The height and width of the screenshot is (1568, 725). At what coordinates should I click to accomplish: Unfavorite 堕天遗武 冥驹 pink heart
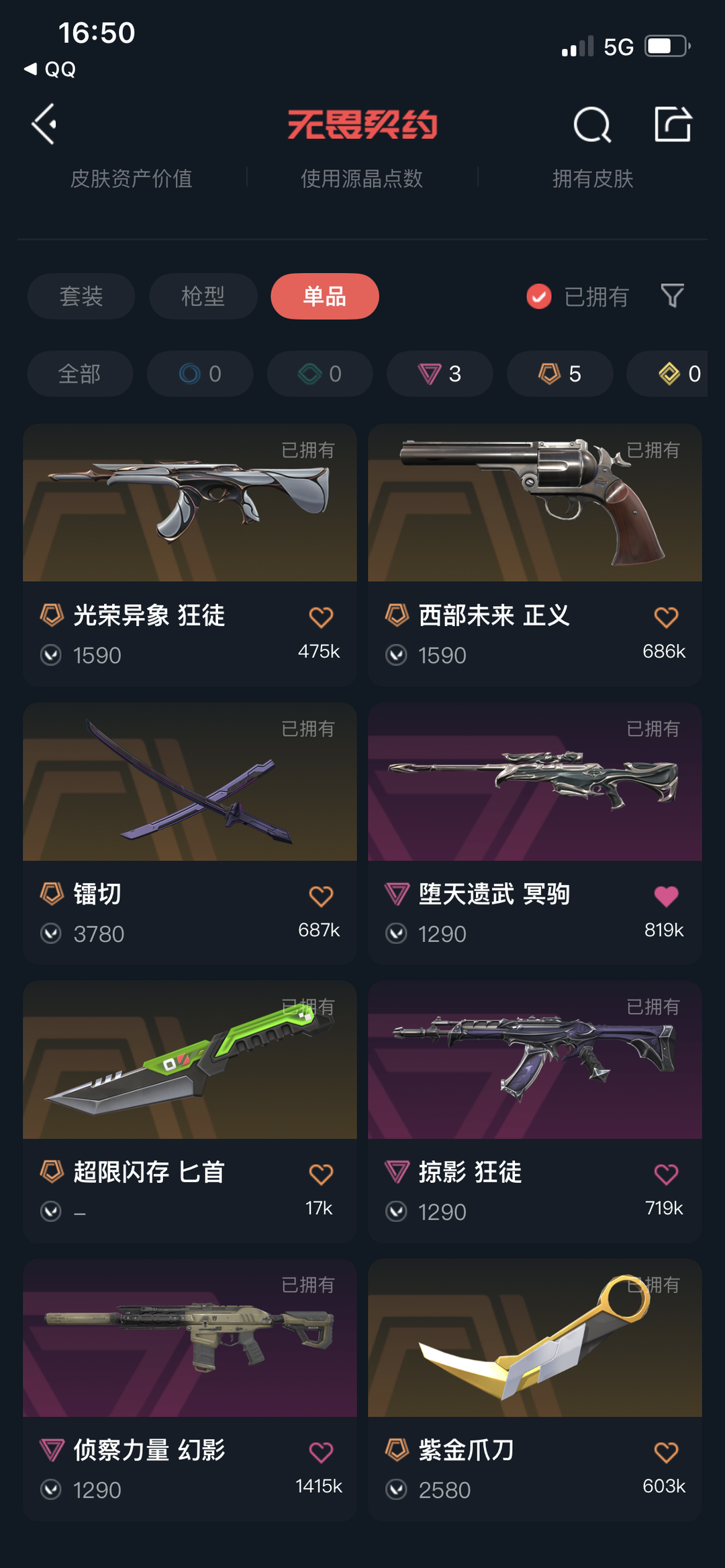click(666, 896)
